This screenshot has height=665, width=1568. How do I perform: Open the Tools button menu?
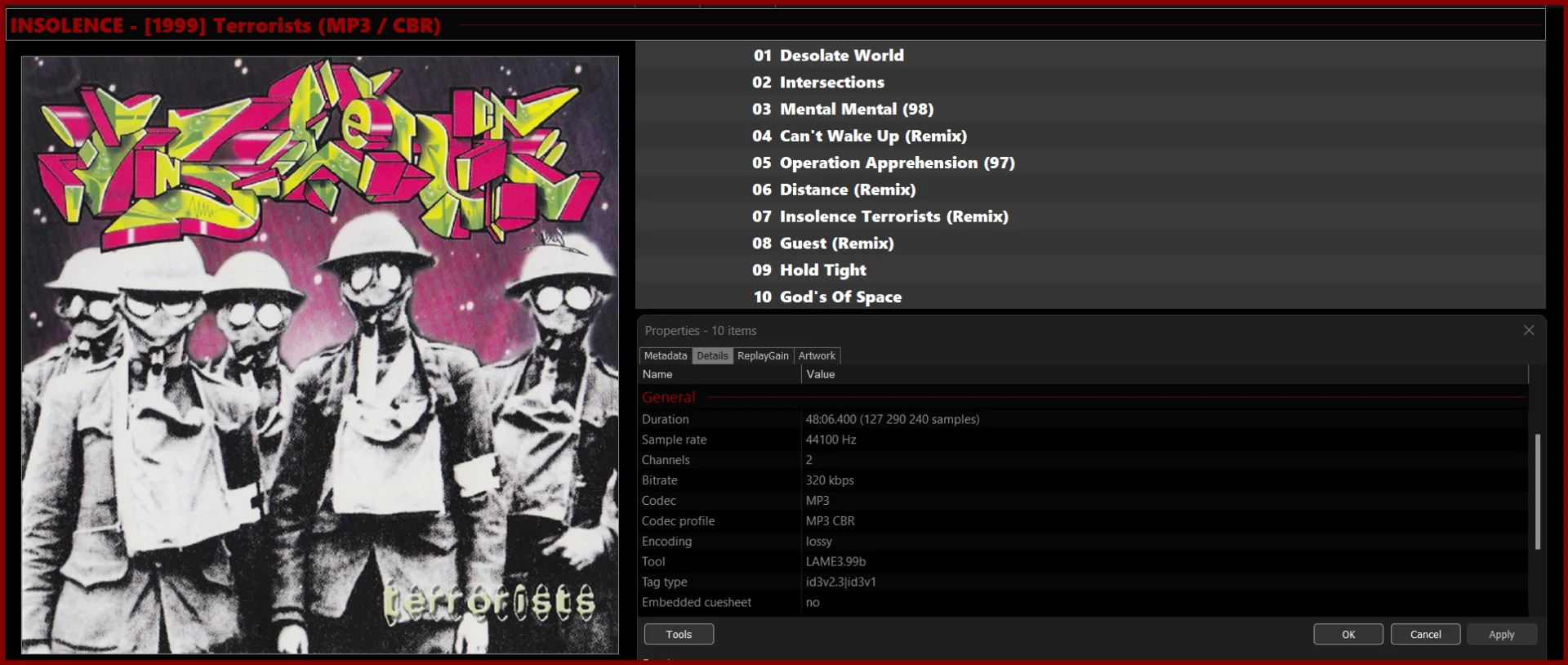coord(679,634)
